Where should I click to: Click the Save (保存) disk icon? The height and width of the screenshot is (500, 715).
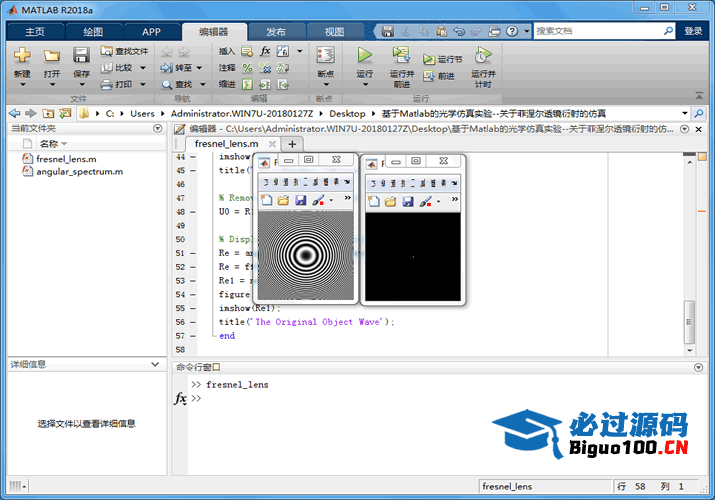point(81,56)
